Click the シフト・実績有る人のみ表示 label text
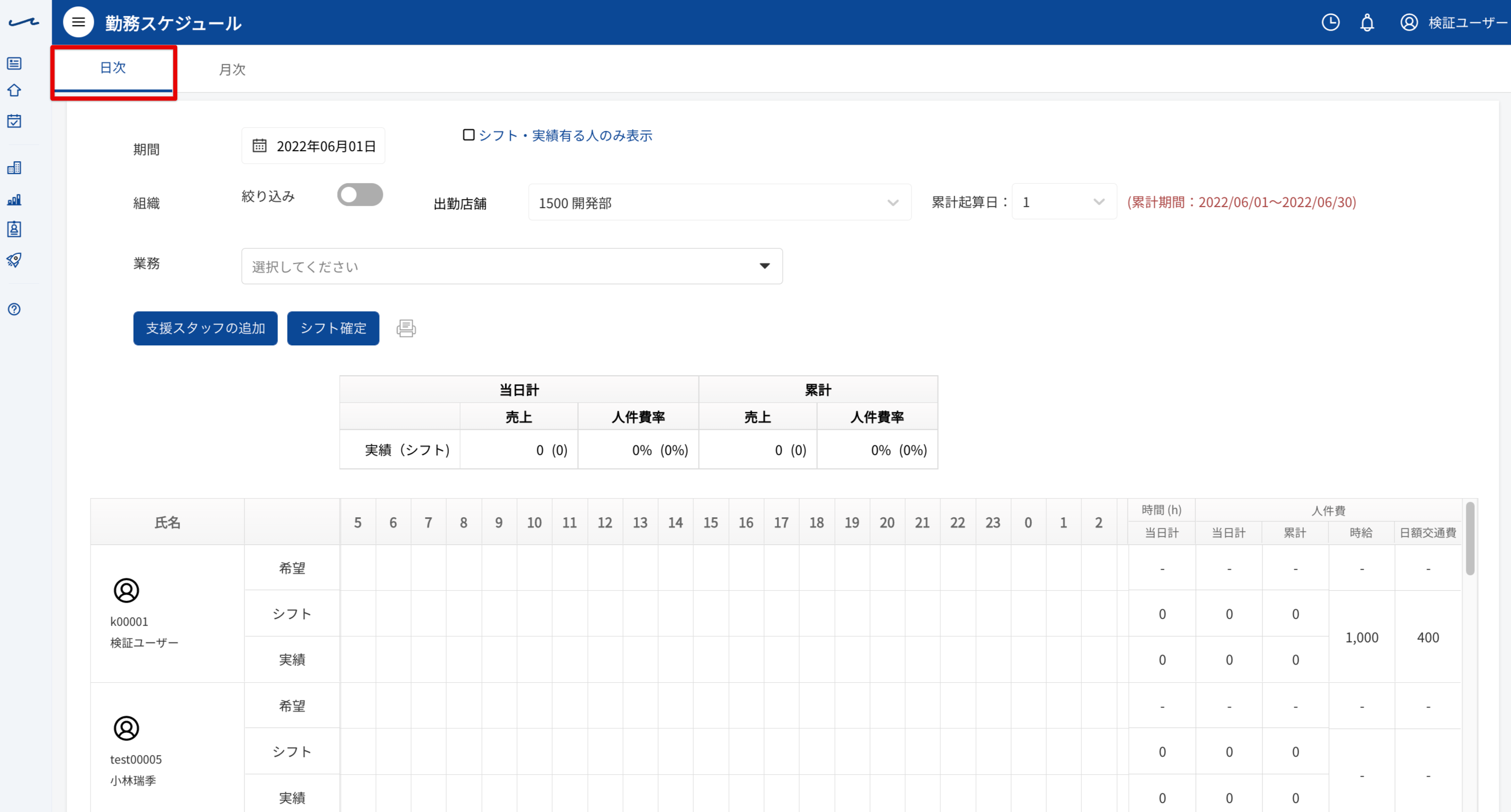 click(565, 136)
